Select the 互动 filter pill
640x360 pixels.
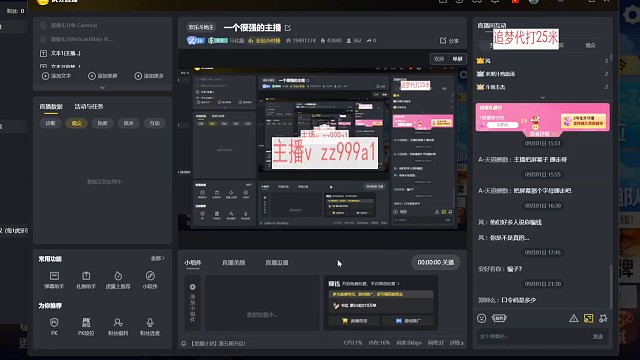point(155,123)
